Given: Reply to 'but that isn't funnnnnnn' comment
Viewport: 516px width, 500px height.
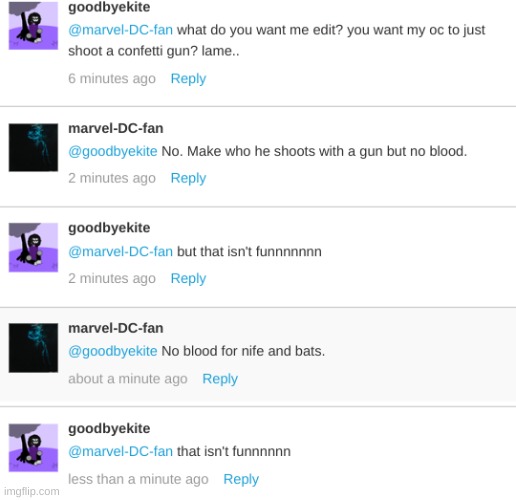Looking at the screenshot, I should coord(188,279).
